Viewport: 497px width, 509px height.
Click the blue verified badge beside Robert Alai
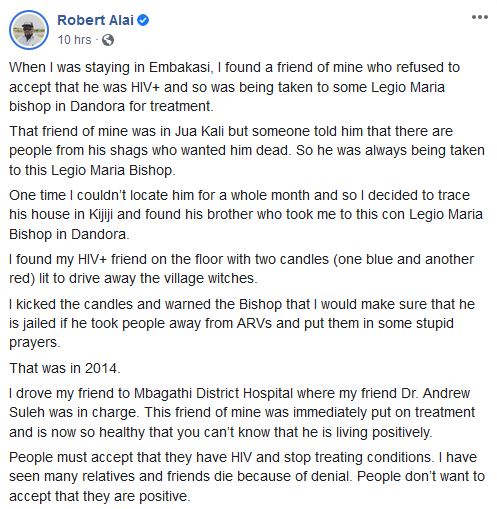pyautogui.click(x=143, y=20)
